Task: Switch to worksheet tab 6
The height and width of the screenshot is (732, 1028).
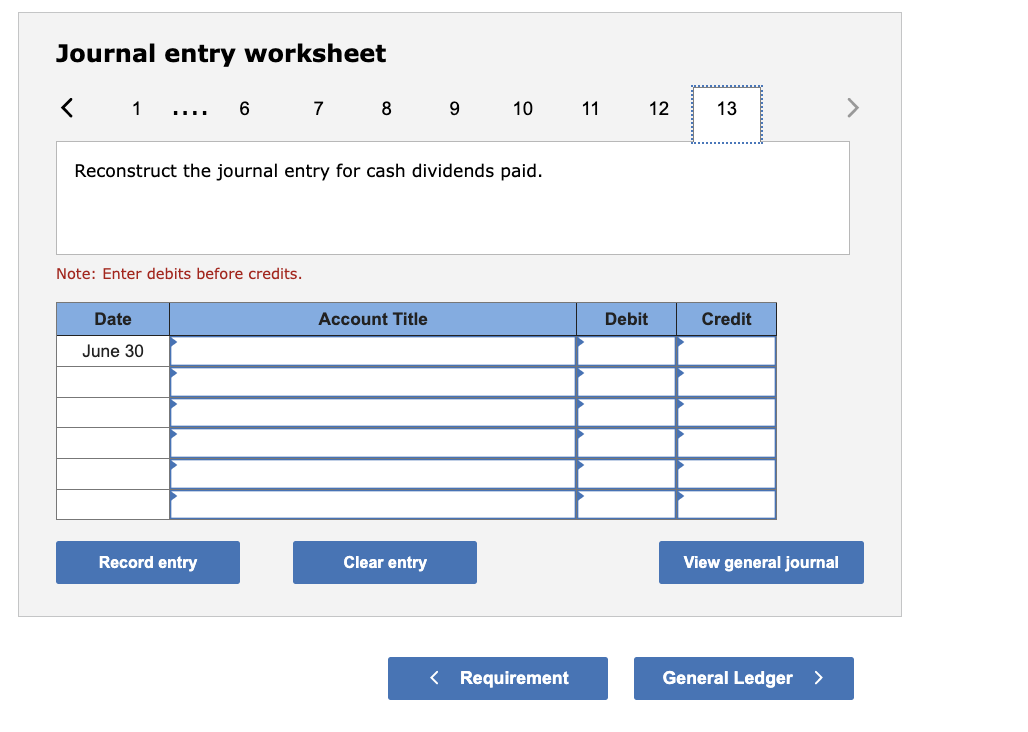Action: pos(244,109)
